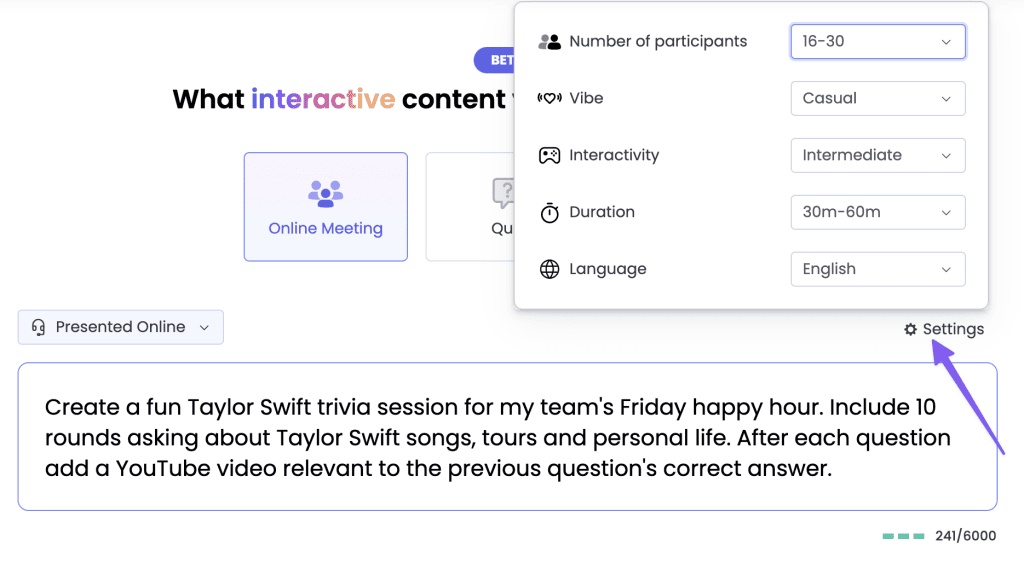The image size is (1024, 569).
Task: Click the headset icon beside Presented Online
Action: tap(39, 327)
